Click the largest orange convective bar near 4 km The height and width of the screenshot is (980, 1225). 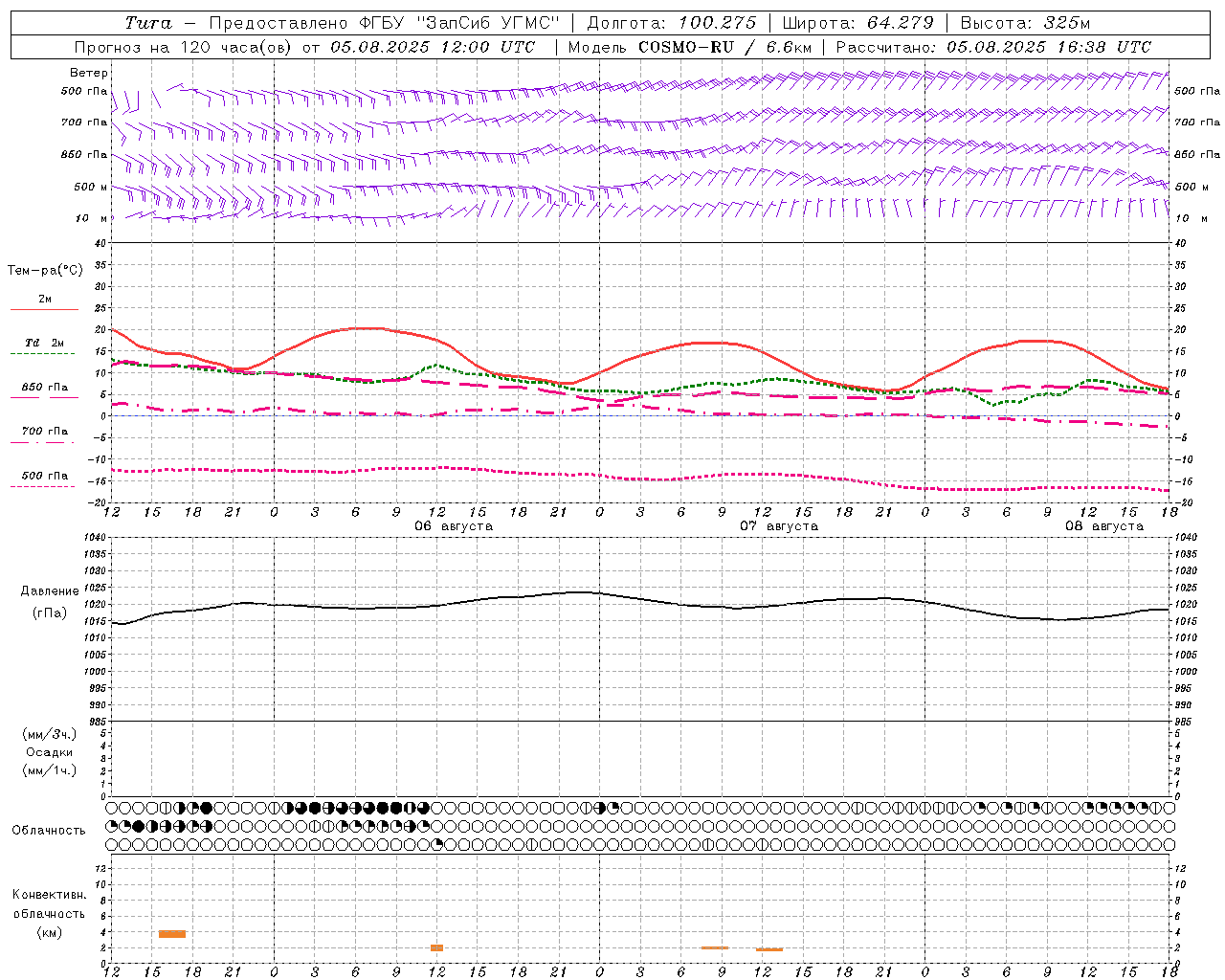point(172,934)
